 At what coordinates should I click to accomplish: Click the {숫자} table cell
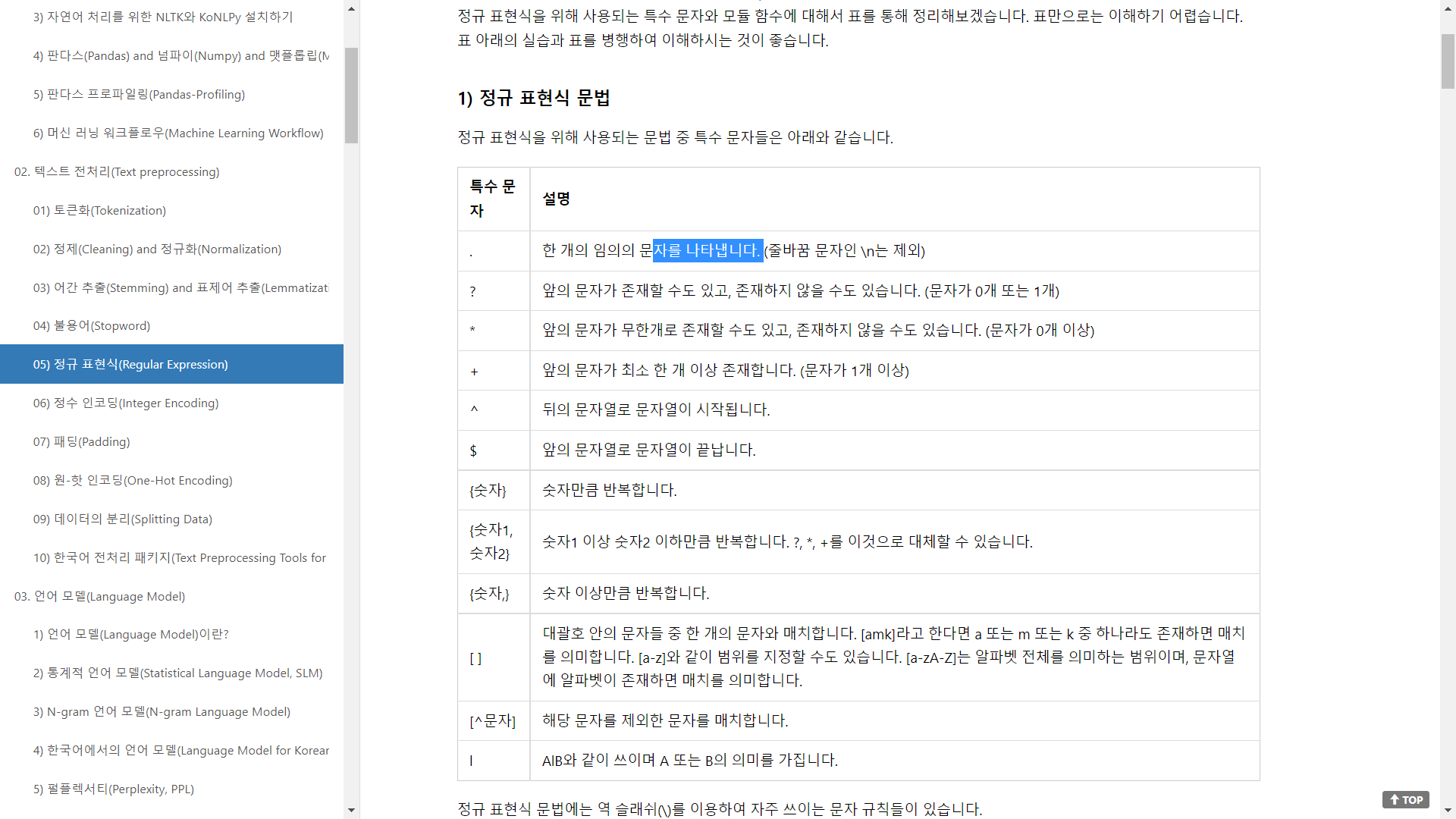click(494, 491)
